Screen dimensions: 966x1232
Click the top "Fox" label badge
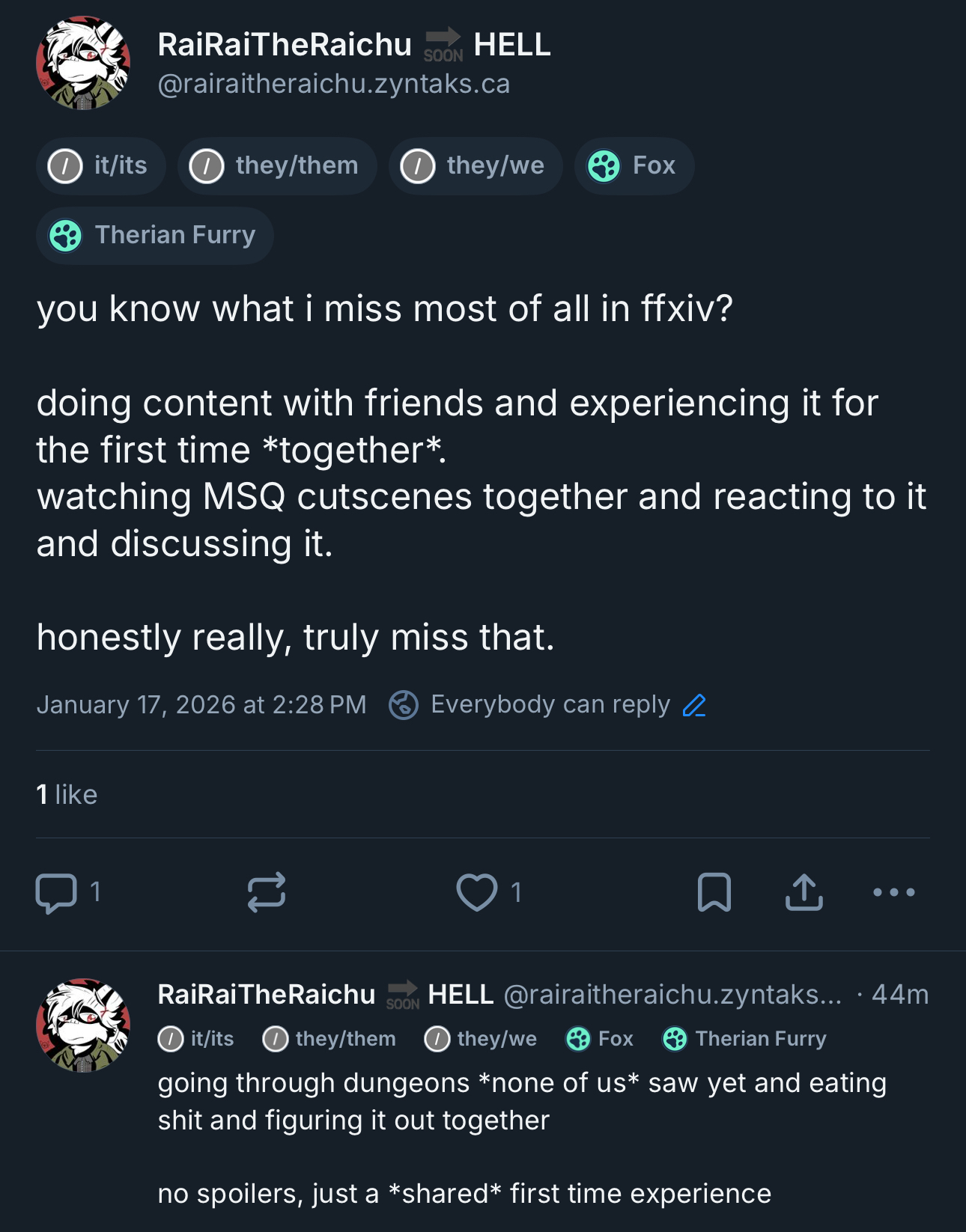[x=634, y=166]
